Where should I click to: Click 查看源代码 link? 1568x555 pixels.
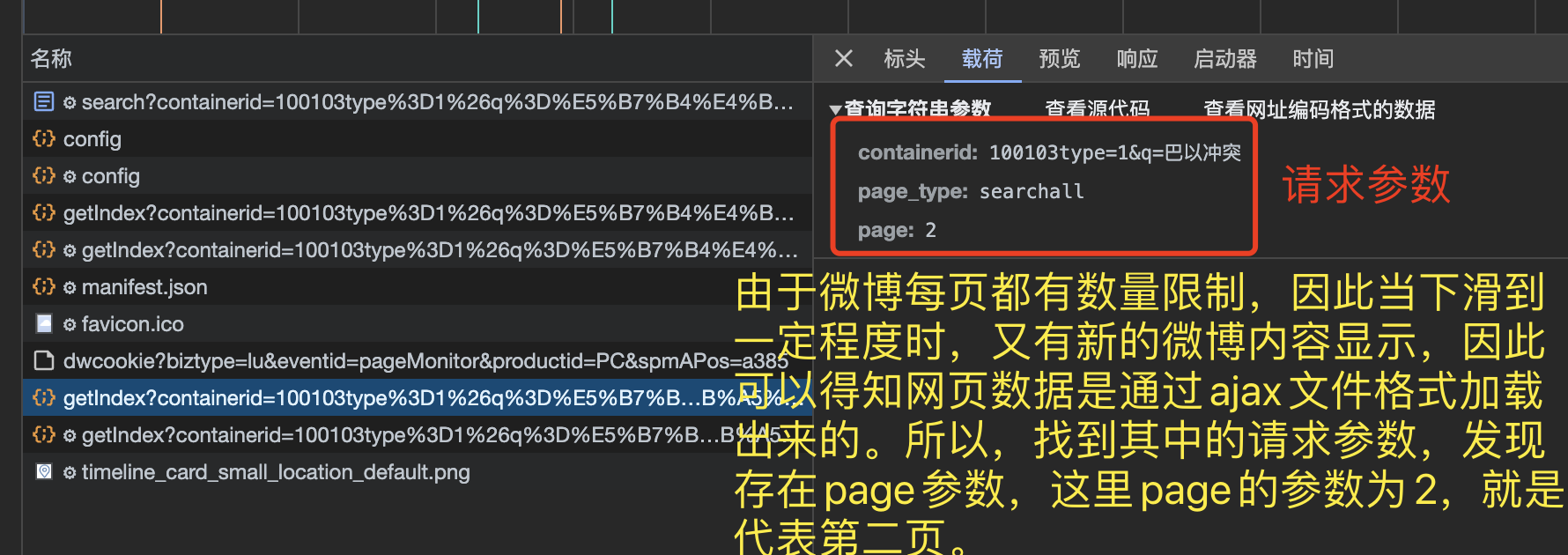click(x=1097, y=109)
